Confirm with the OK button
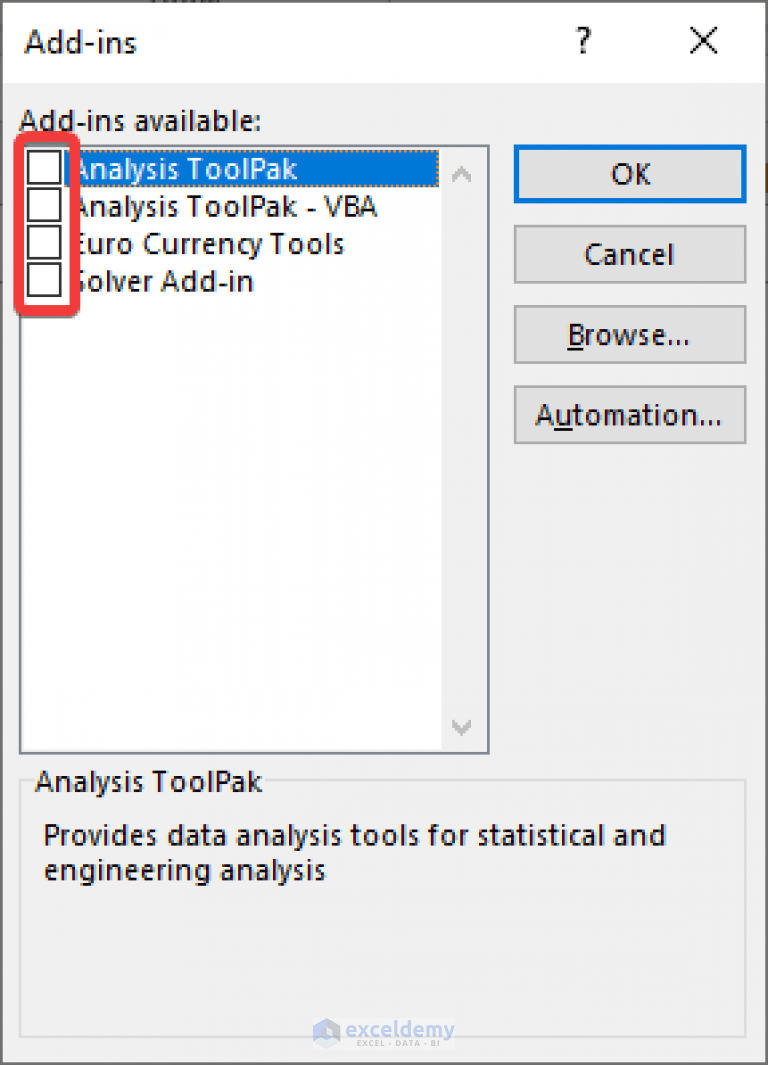 (x=629, y=174)
